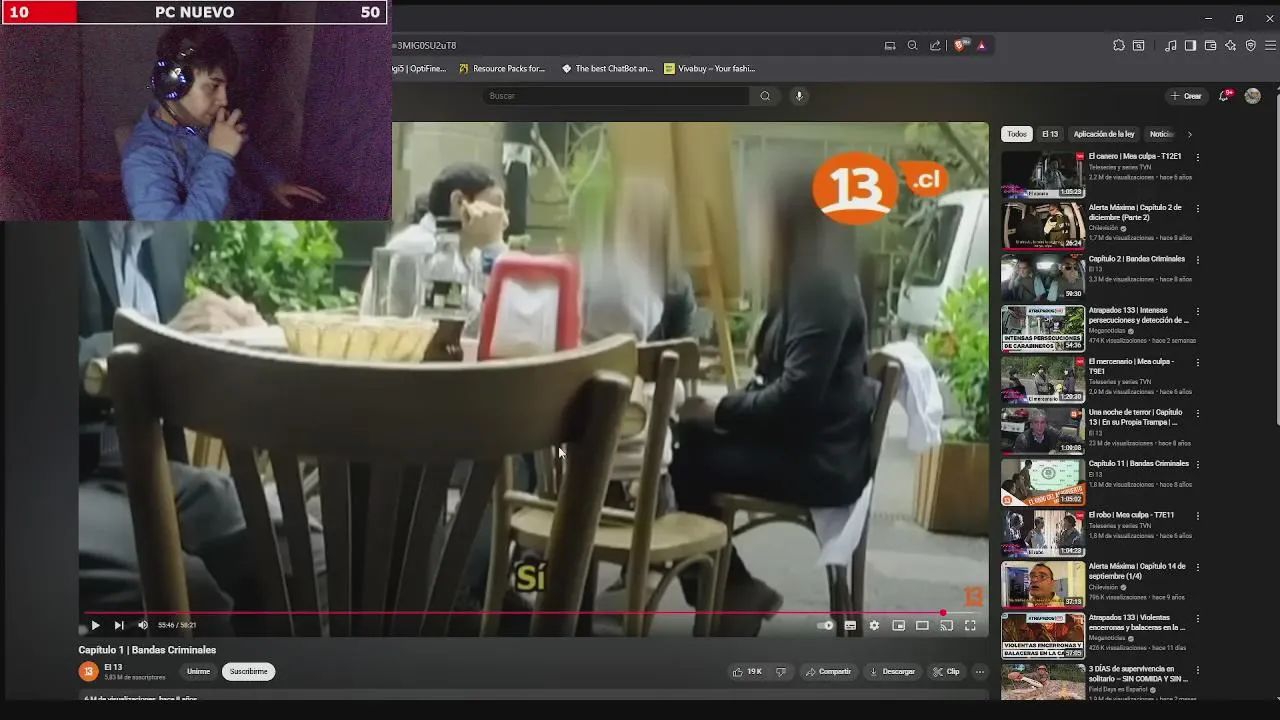The image size is (1280, 720).
Task: Enter fullscreen on the video player
Action: pyautogui.click(x=970, y=625)
